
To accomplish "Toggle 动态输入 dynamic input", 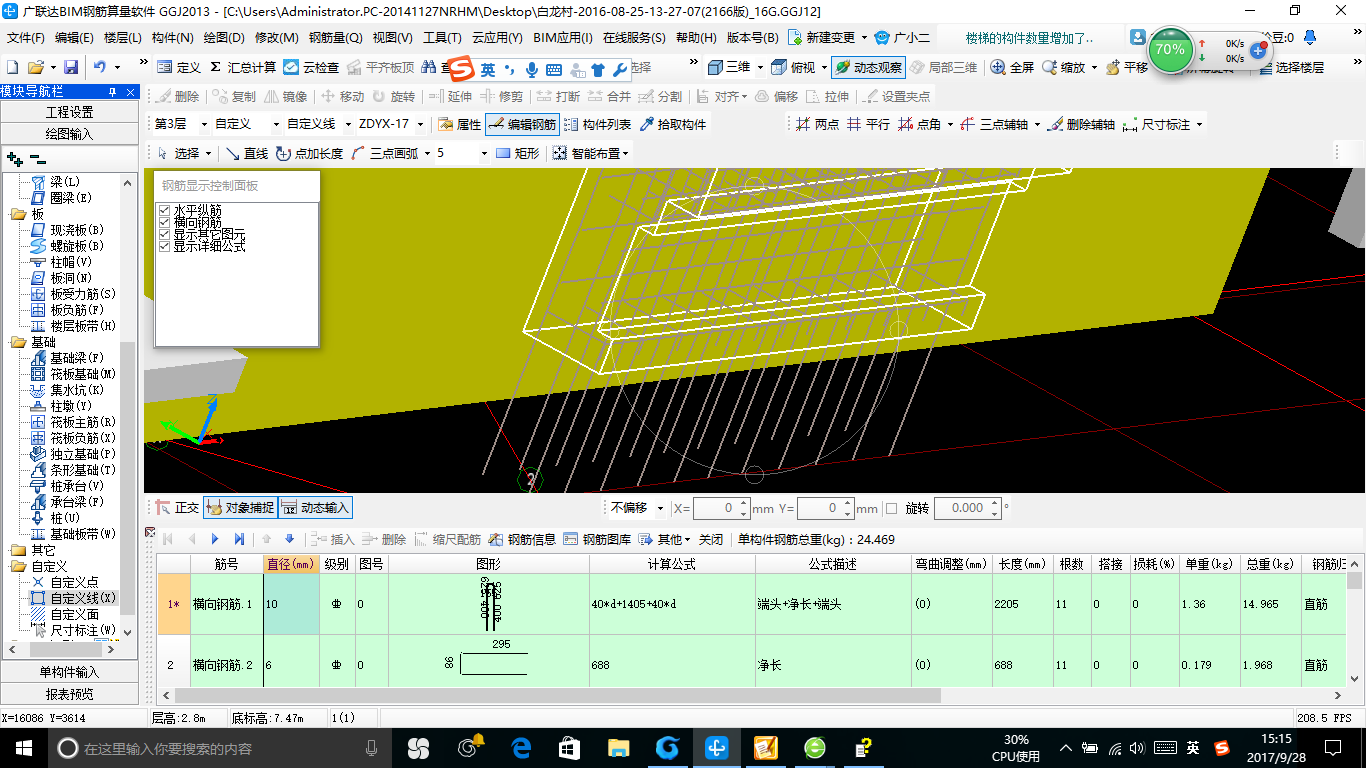I will pyautogui.click(x=316, y=508).
